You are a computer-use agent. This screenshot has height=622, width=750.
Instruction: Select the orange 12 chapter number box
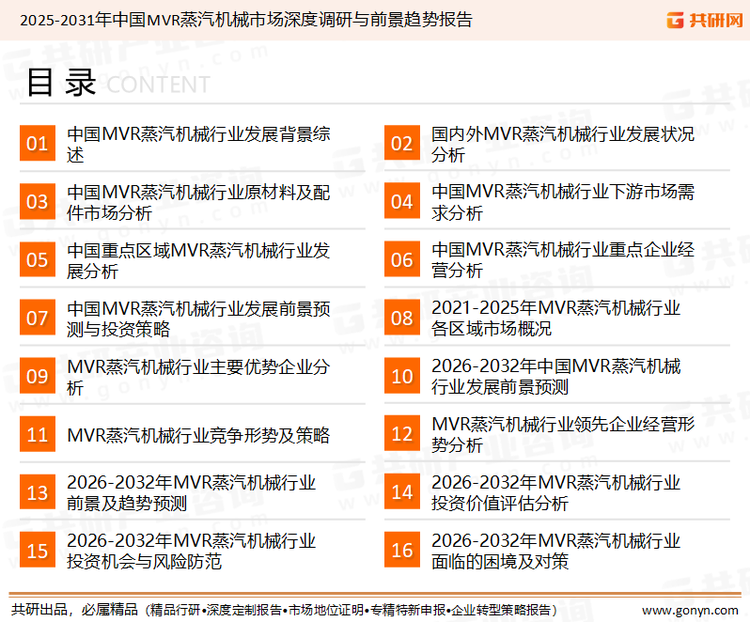pyautogui.click(x=402, y=433)
